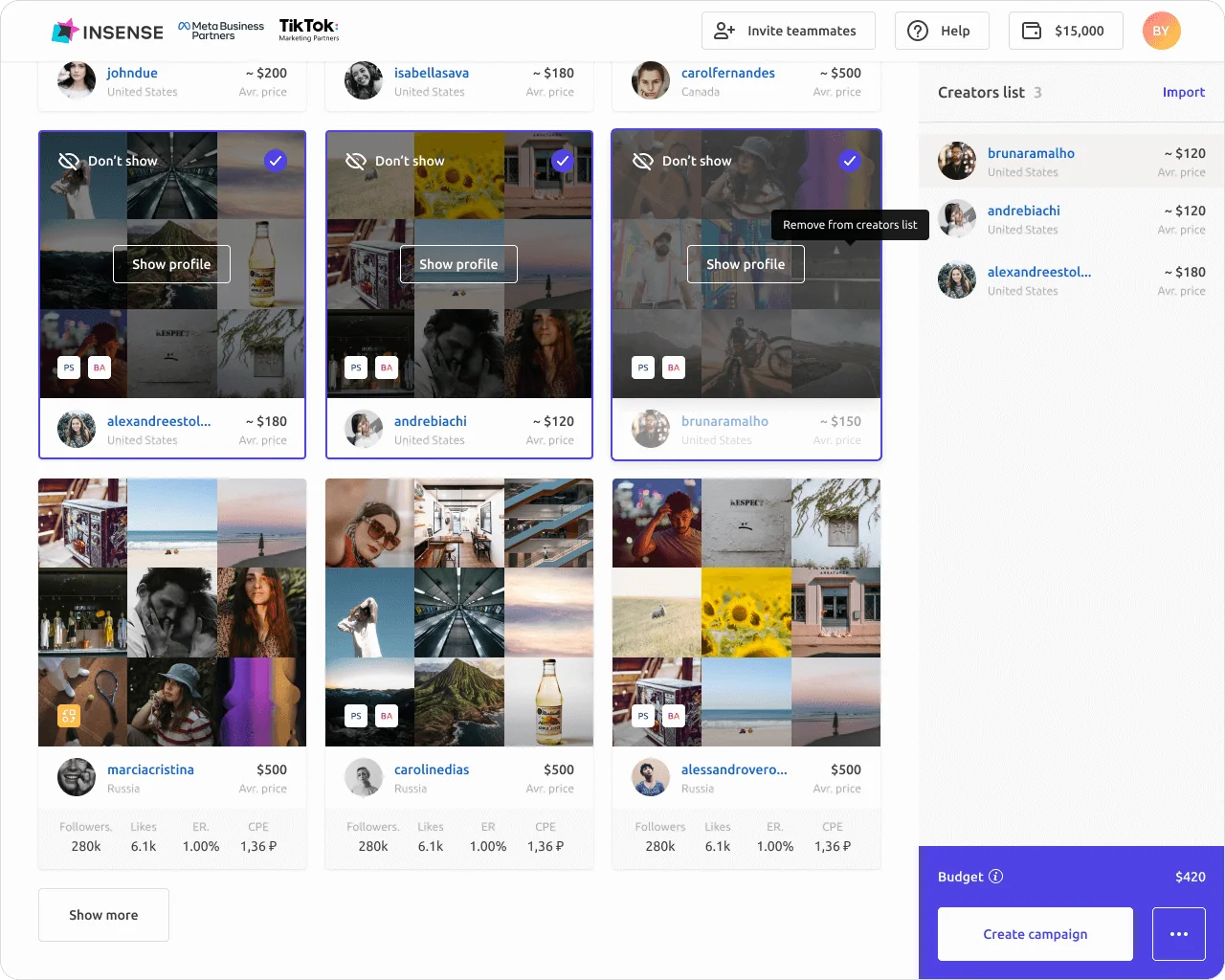Image resolution: width=1225 pixels, height=980 pixels.
Task: Click the Budget info icon
Action: tap(995, 877)
